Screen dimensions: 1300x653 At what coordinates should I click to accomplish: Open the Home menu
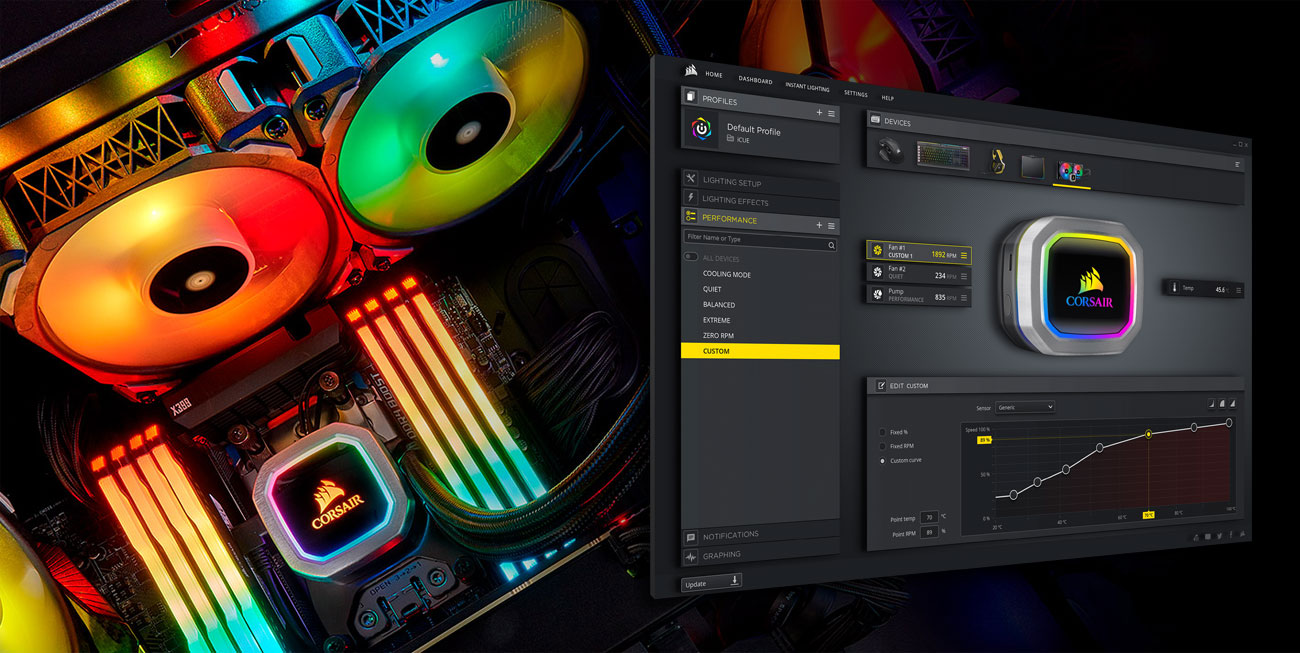point(714,74)
